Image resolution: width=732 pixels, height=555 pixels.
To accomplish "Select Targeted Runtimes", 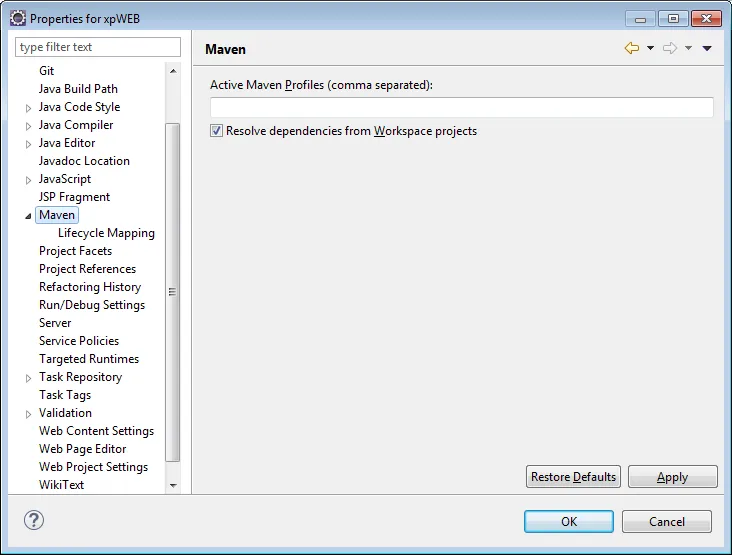I will point(89,359).
